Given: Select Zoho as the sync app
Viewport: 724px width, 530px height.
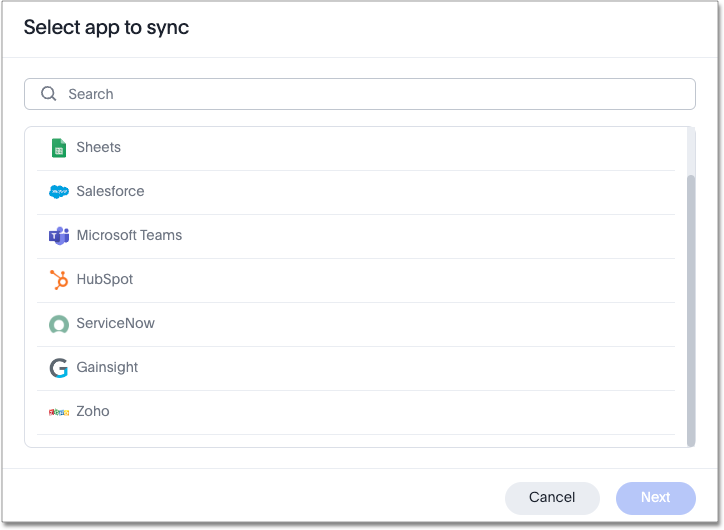Looking at the screenshot, I should coord(93,412).
